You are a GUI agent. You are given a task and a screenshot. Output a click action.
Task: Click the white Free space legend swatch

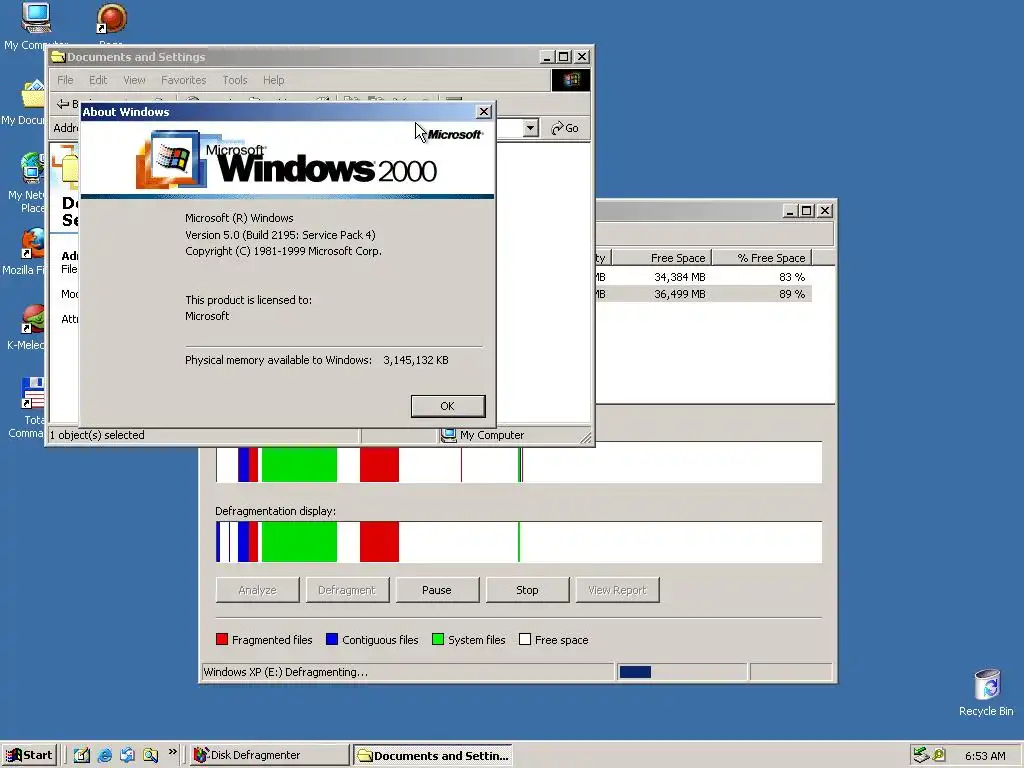524,639
